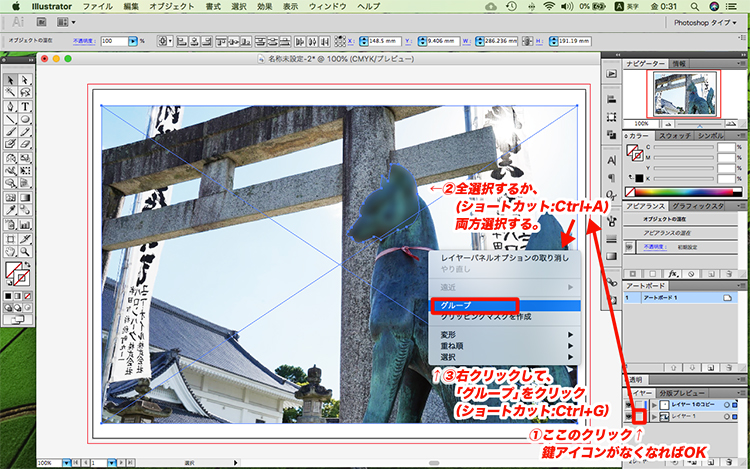Image resolution: width=750 pixels, height=469 pixels.
Task: Click the 不透明度 link in appearance panel
Action: (x=639, y=243)
